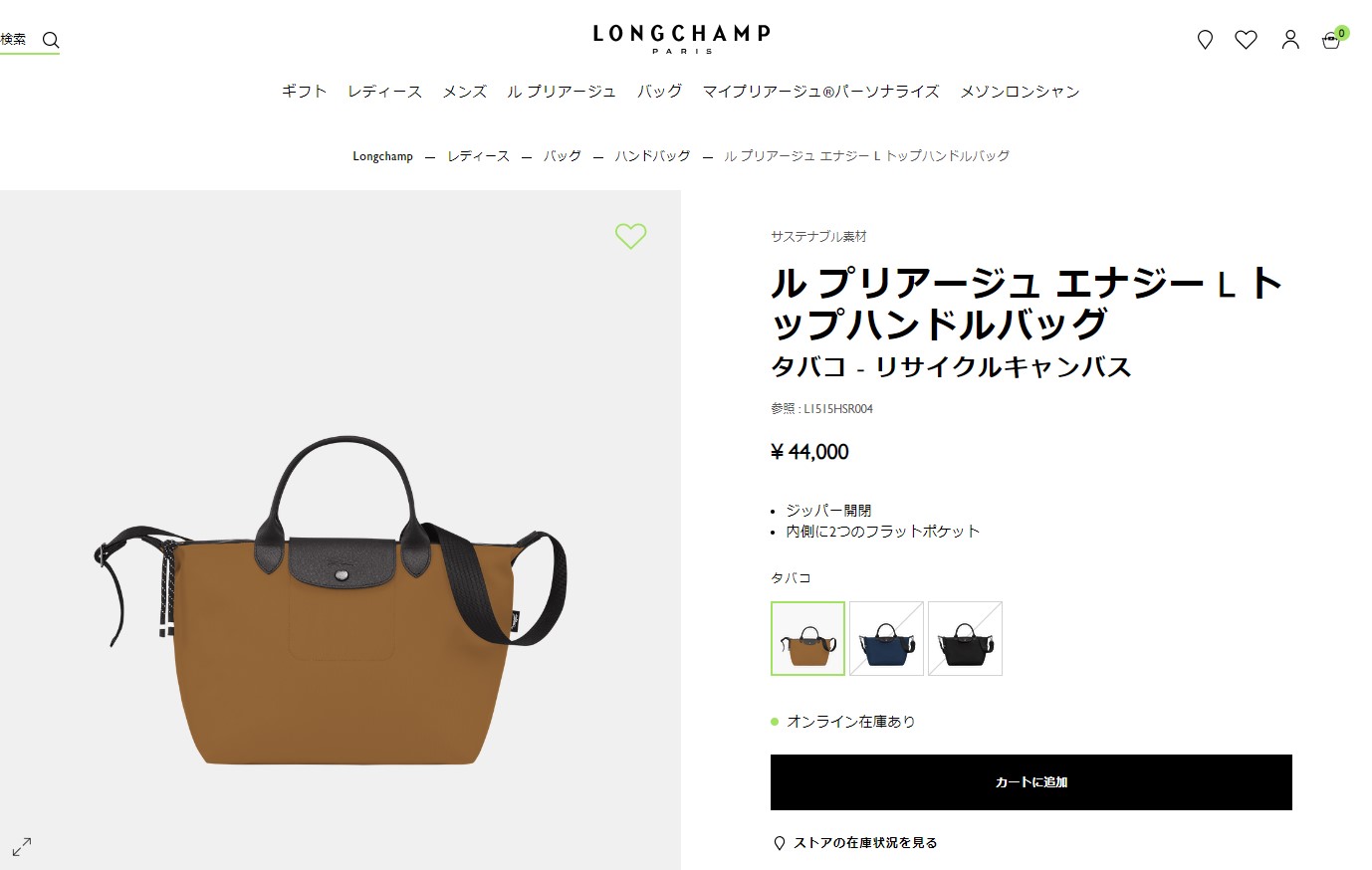1372x870 pixels.
Task: Open the ギフト menu
Action: pyautogui.click(x=304, y=92)
